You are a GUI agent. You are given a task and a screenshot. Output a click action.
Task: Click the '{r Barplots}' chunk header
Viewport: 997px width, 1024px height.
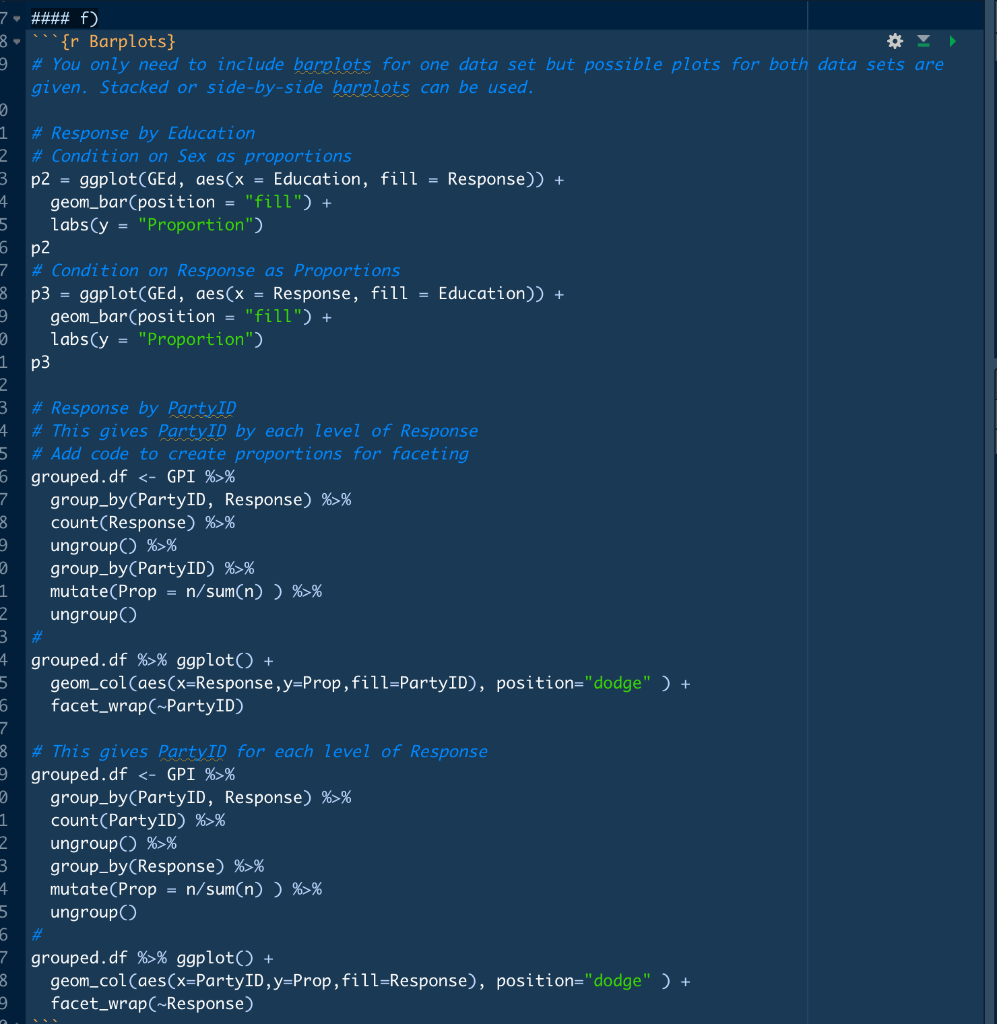tap(118, 42)
